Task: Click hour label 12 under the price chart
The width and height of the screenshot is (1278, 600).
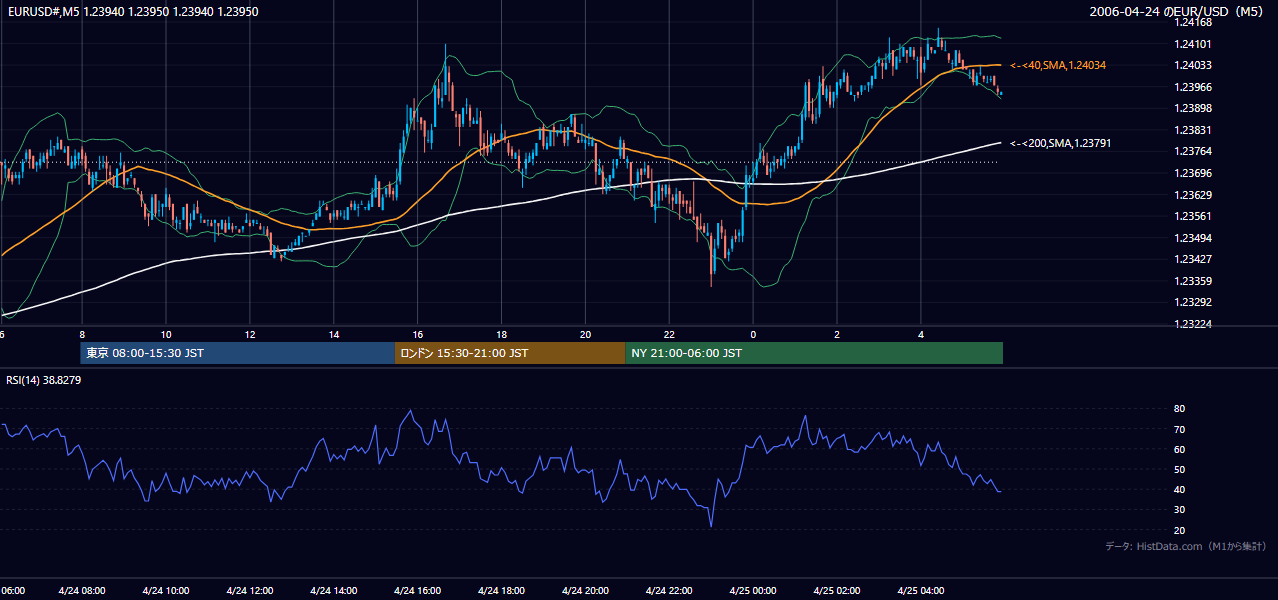Action: pos(250,335)
